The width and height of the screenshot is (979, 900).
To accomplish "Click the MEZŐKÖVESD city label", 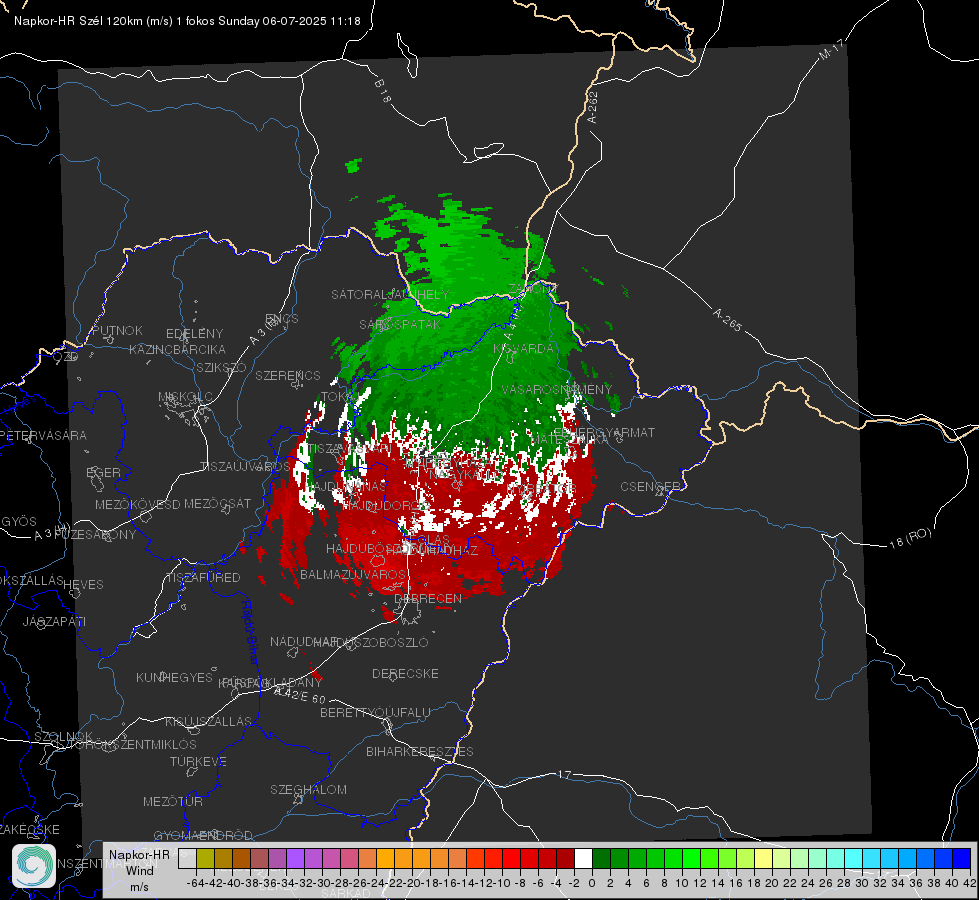I will point(137,504).
